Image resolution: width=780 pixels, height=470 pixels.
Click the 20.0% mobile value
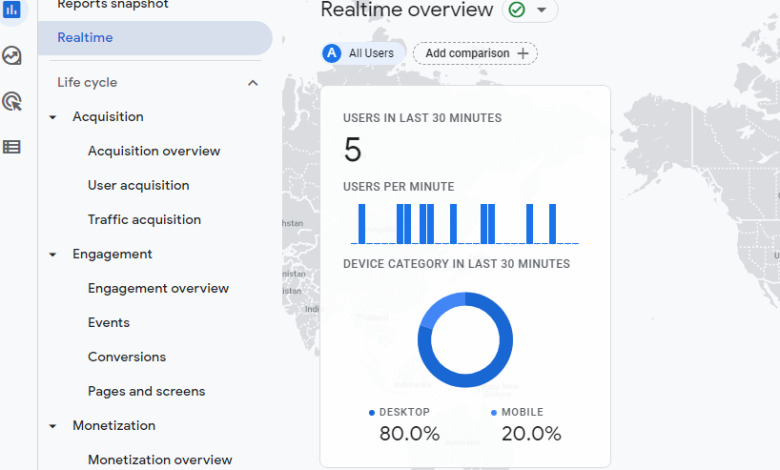[x=531, y=434]
